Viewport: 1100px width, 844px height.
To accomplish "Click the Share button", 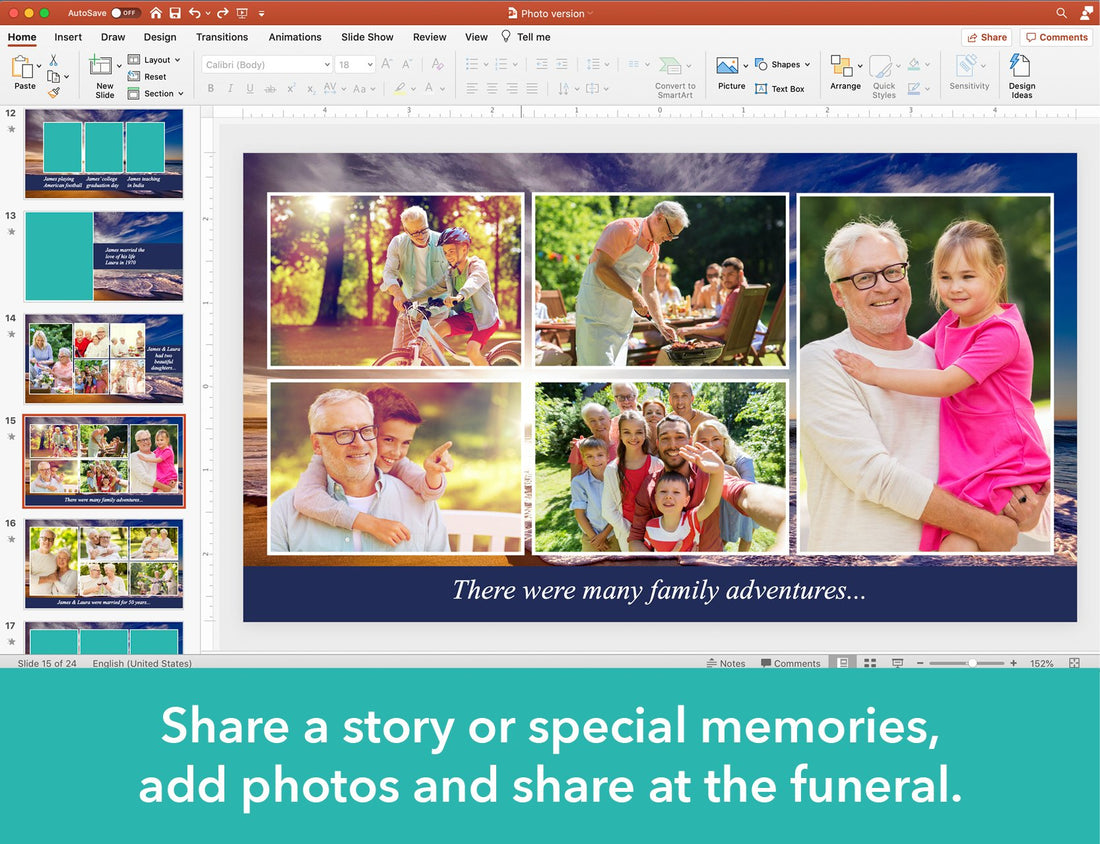I will [986, 36].
